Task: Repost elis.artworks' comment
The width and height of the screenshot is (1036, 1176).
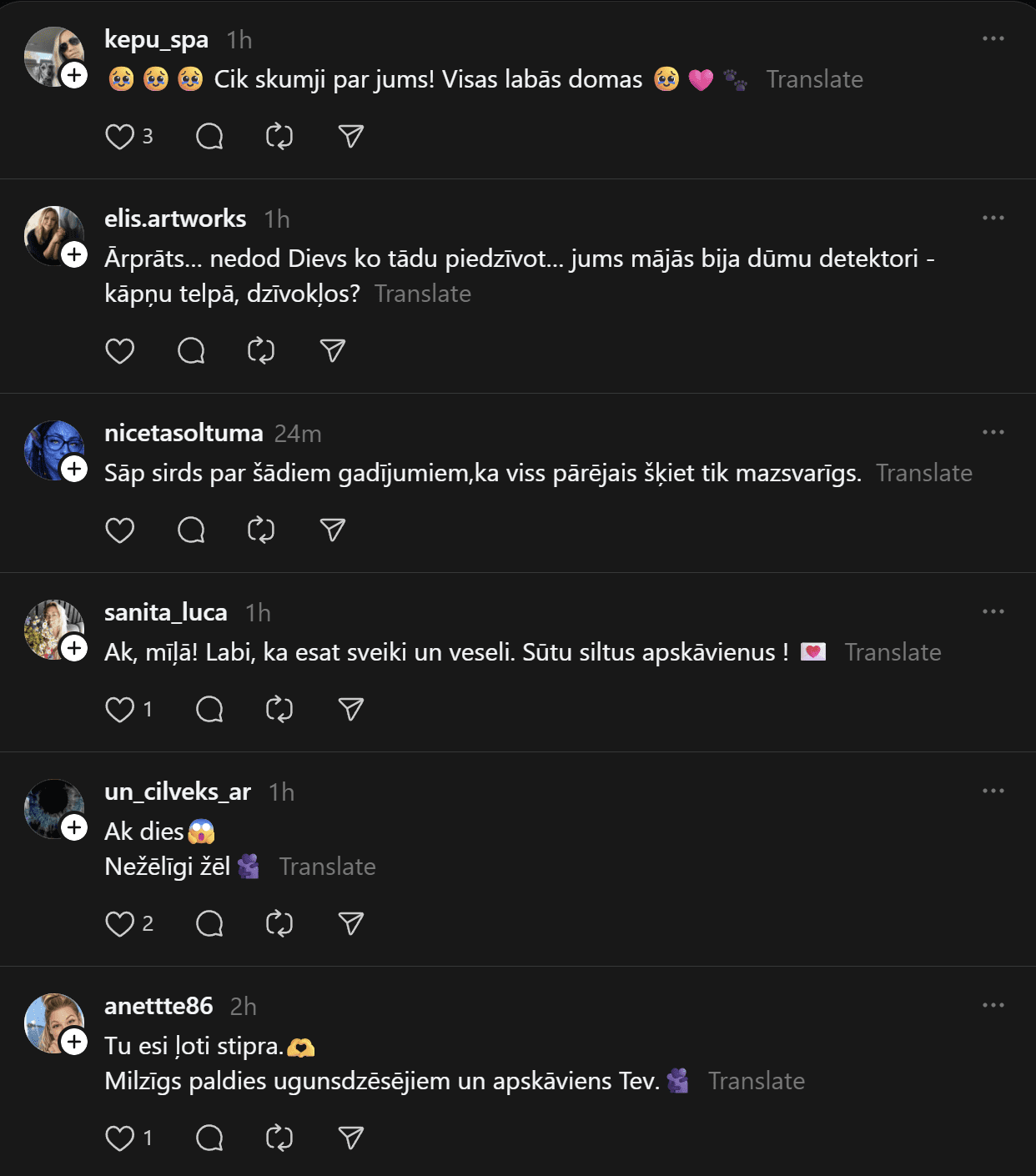Action: tap(261, 351)
